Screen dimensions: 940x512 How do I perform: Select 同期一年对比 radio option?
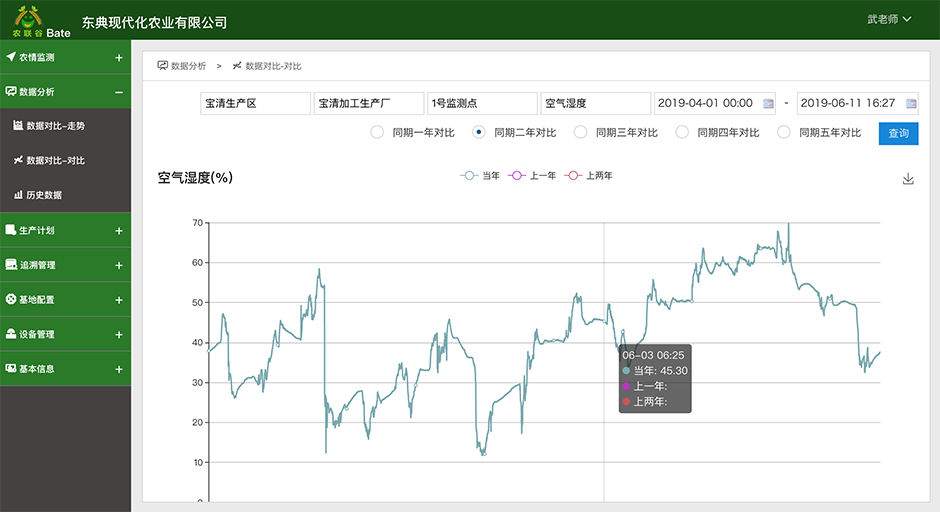[377, 132]
